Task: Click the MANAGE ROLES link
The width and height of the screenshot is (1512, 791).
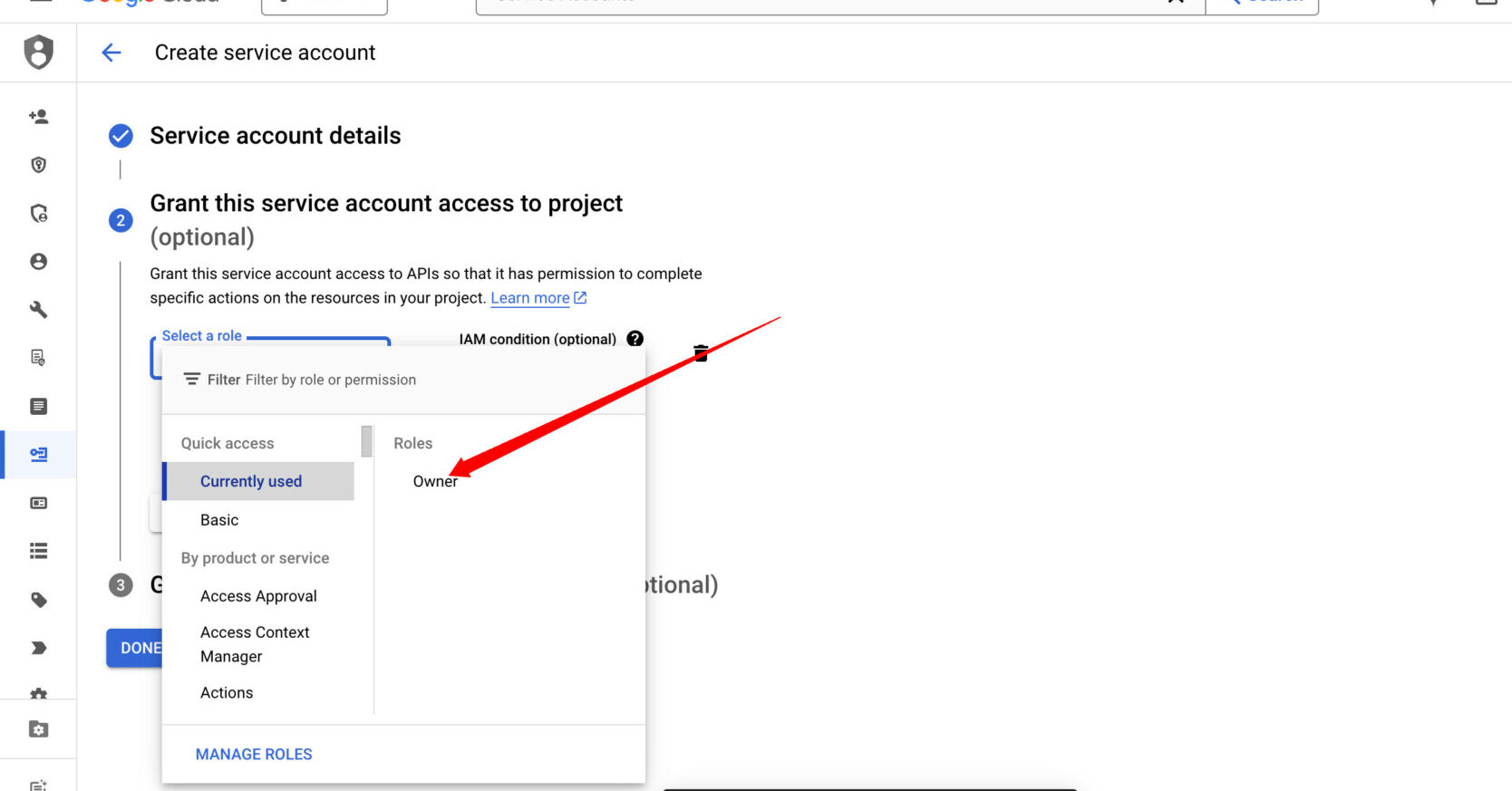Action: [254, 754]
